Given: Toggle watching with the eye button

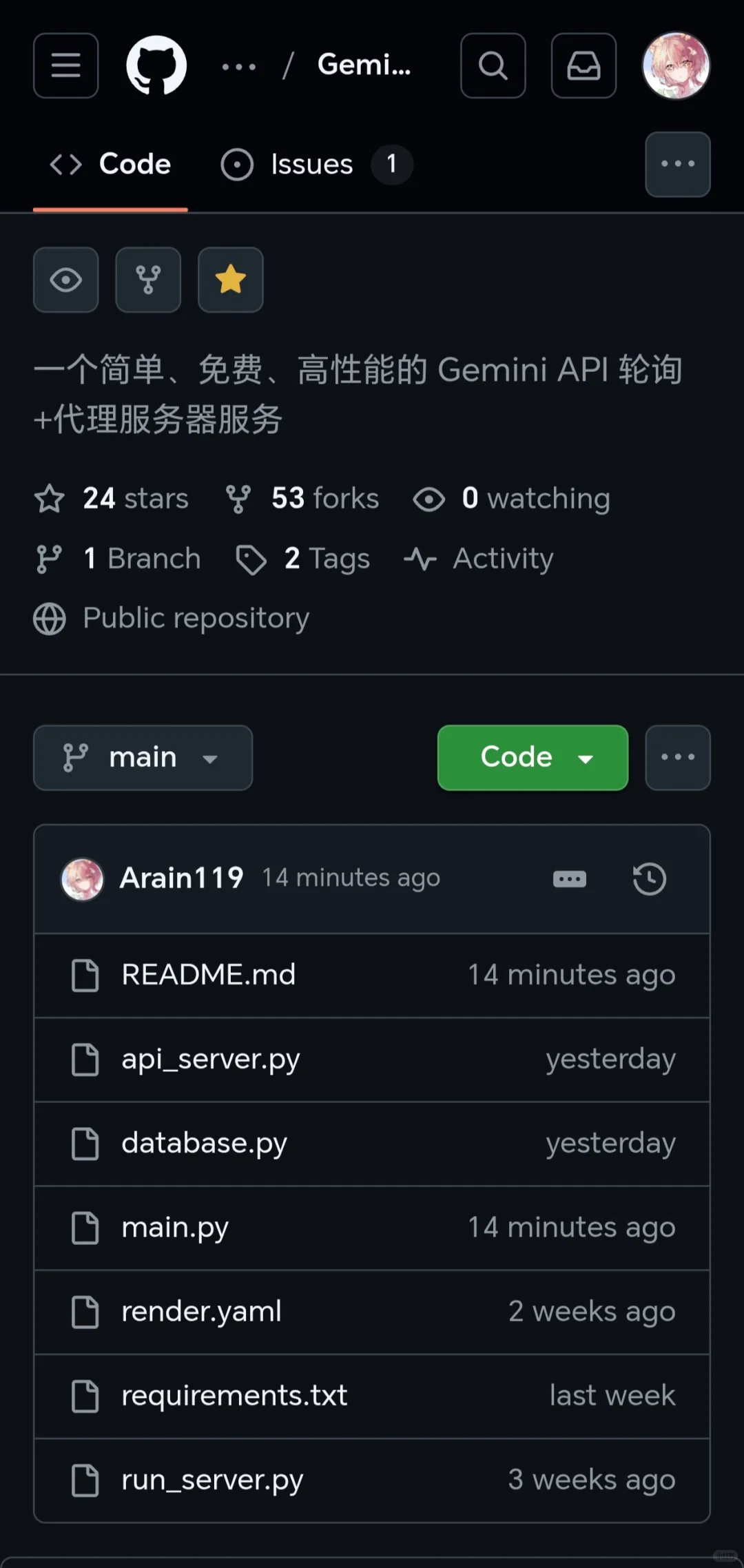Looking at the screenshot, I should click(65, 280).
